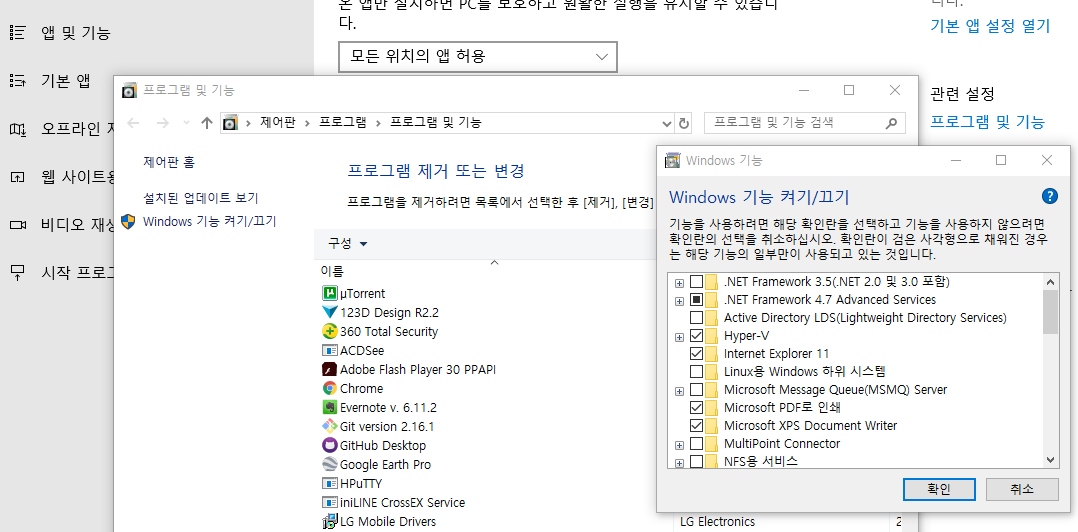This screenshot has height=532, width=1078.
Task: Click the µTorrent program icon
Action: [x=329, y=293]
